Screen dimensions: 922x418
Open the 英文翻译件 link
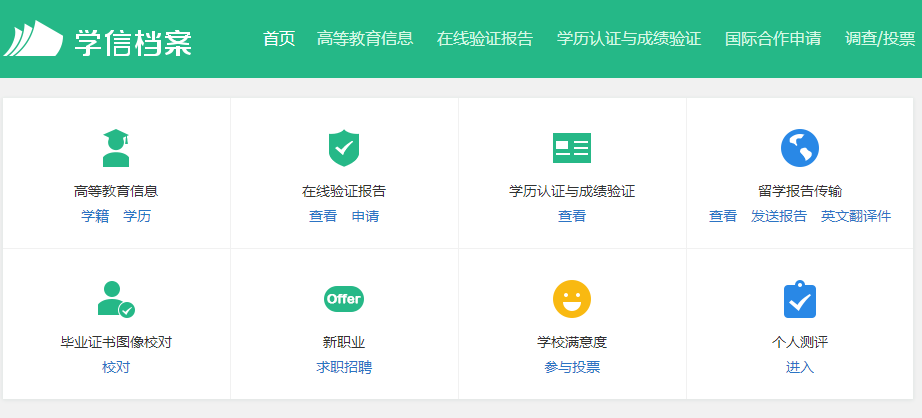point(855,216)
